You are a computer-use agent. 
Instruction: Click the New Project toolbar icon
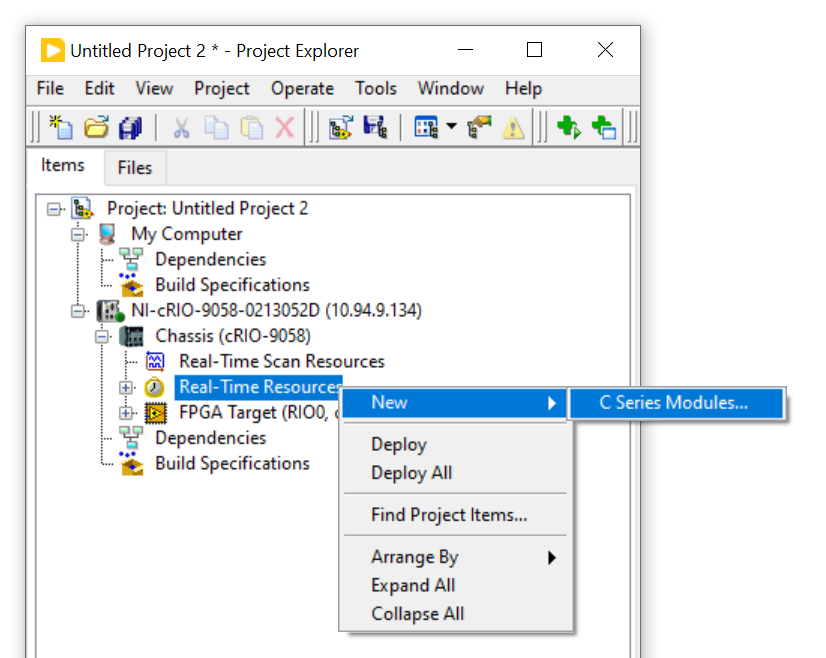click(61, 127)
